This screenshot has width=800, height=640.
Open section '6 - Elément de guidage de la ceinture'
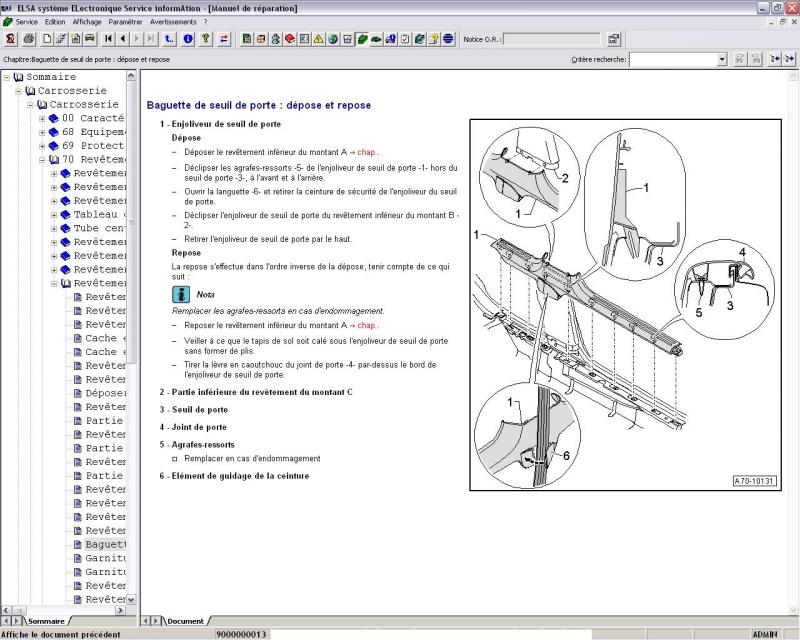pos(234,476)
